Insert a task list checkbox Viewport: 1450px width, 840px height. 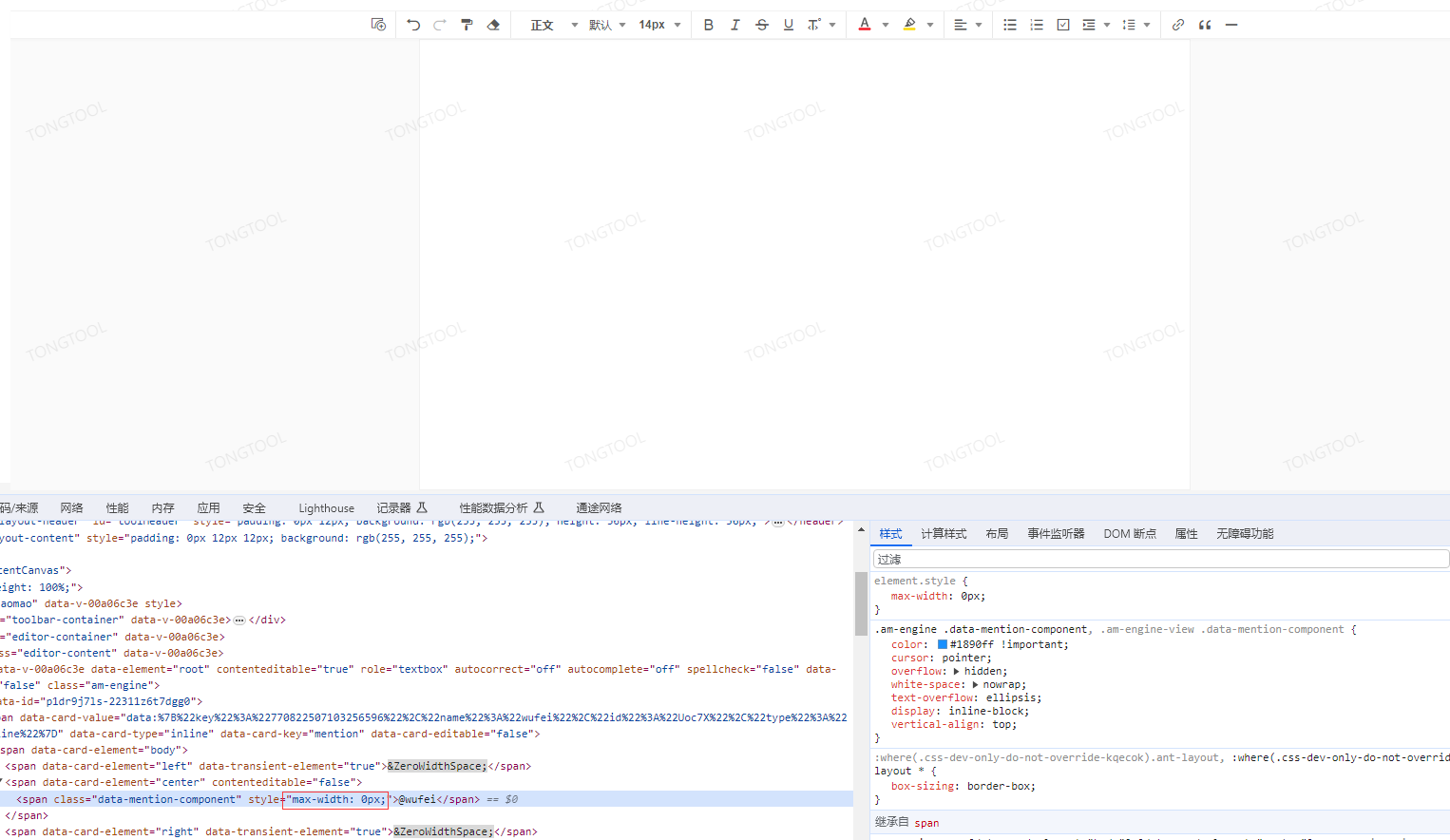coord(1062,25)
